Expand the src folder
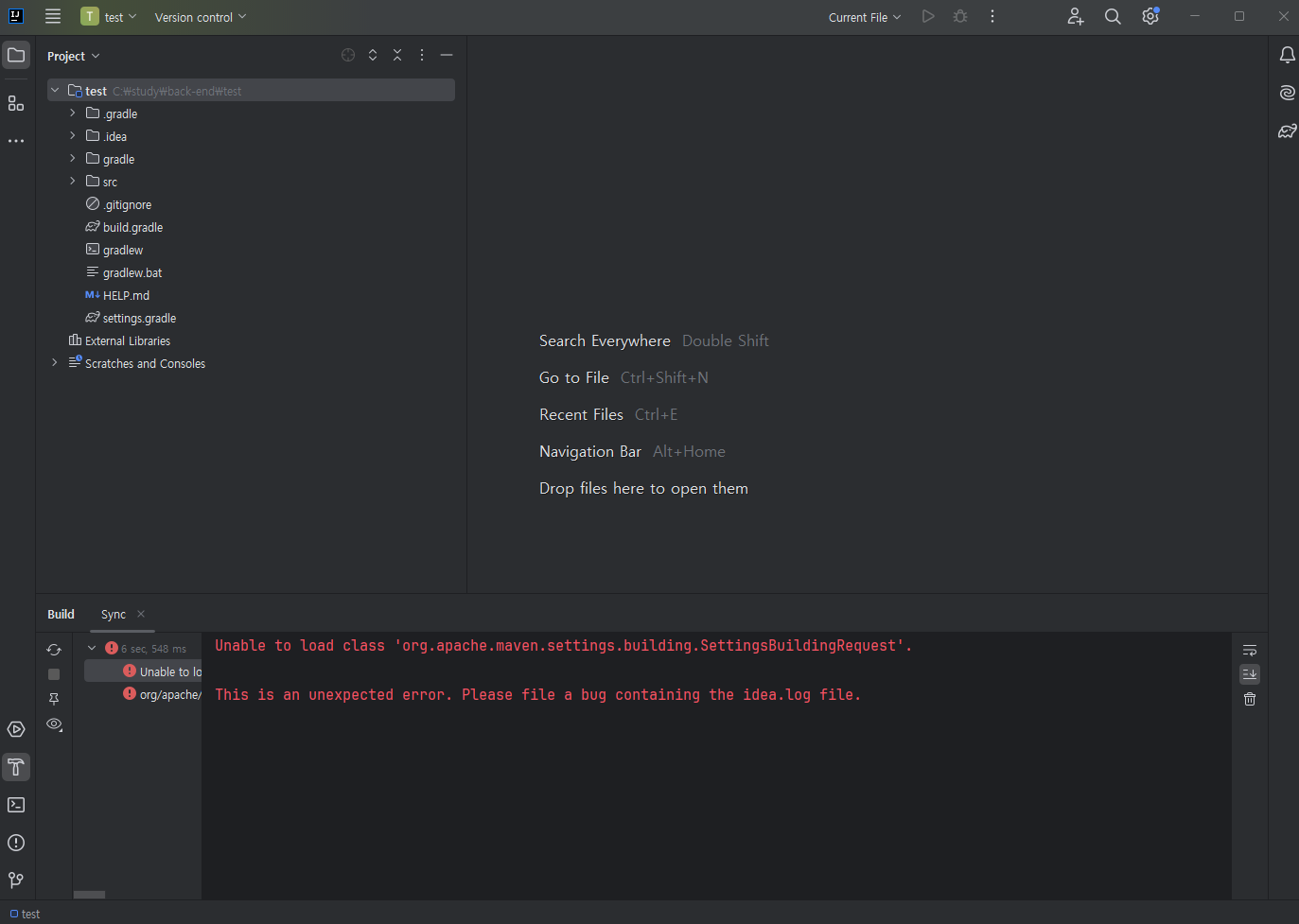 tap(72, 182)
